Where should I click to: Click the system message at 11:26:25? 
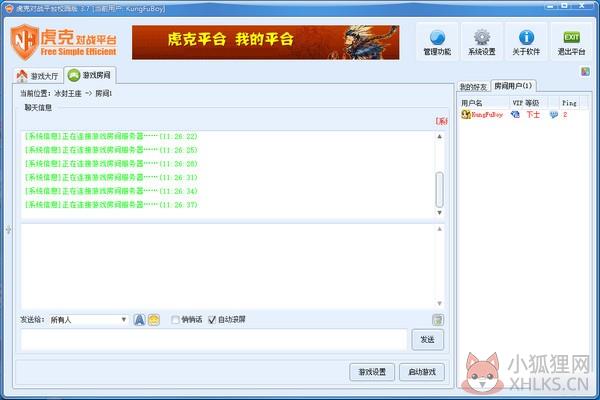(x=111, y=150)
